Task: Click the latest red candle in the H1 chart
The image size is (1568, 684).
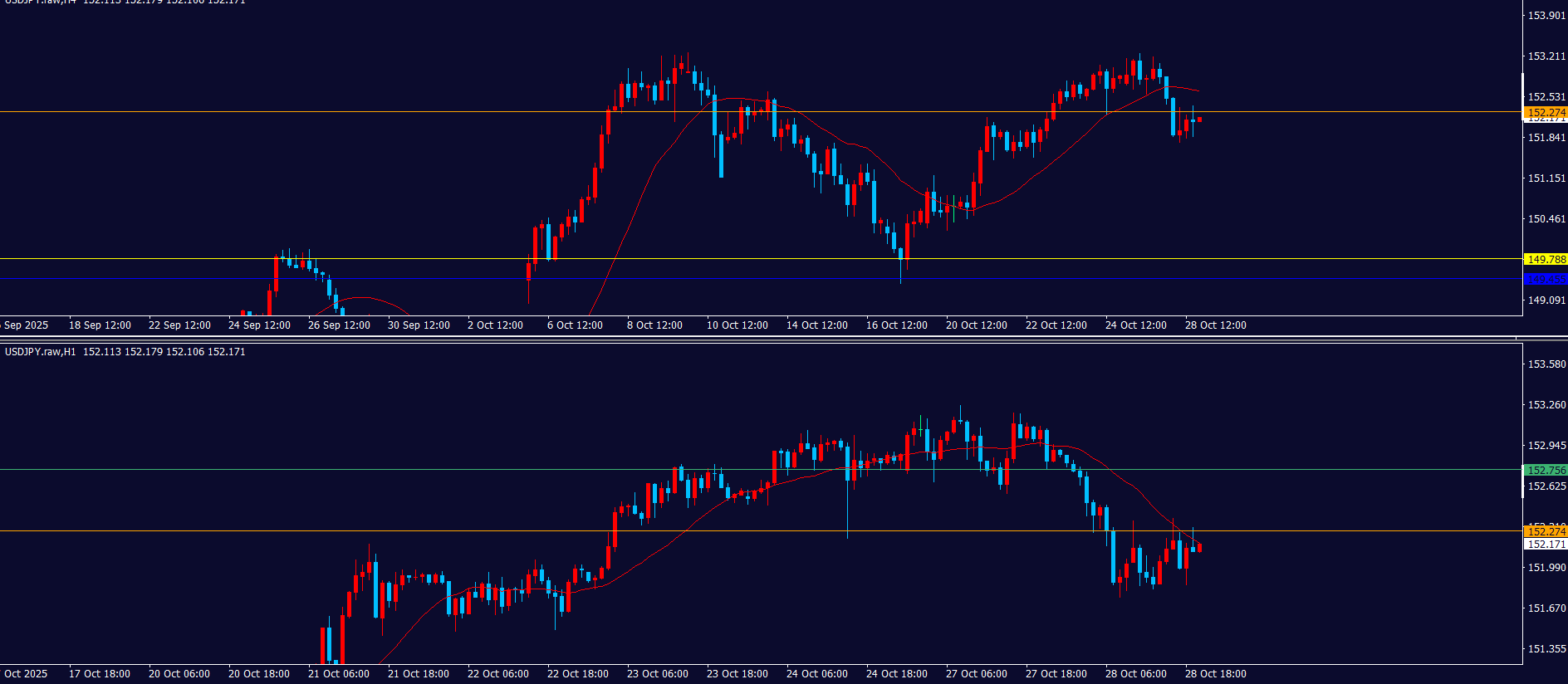Action: click(1199, 548)
